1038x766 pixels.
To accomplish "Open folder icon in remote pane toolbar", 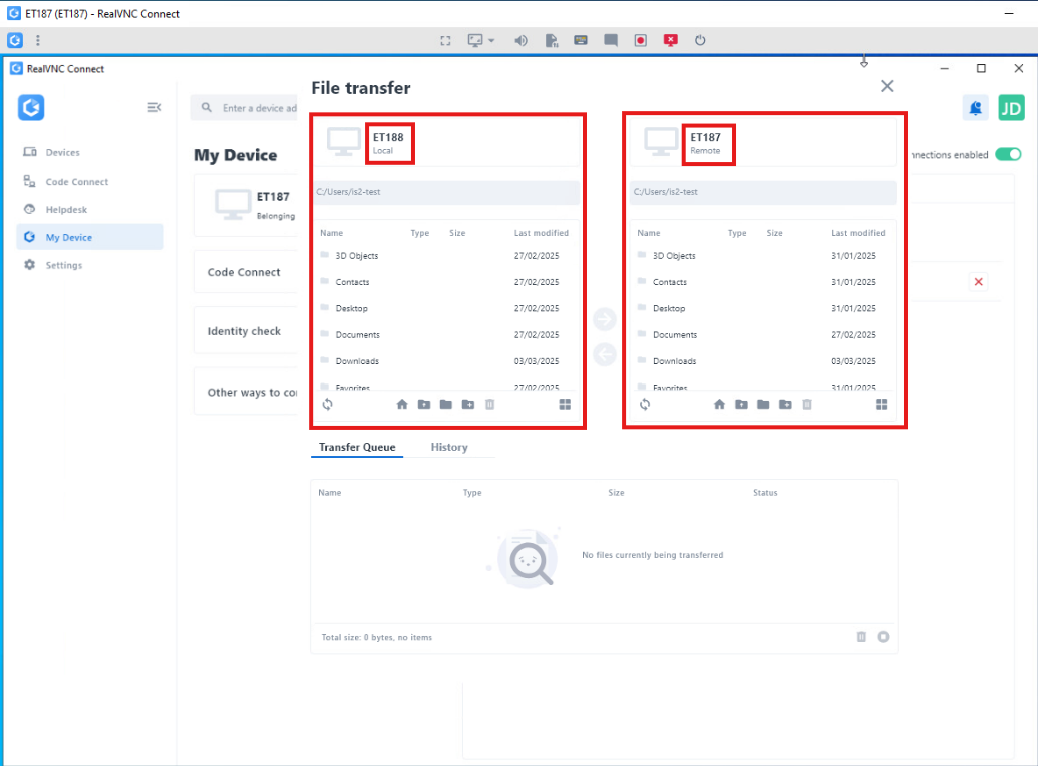I will (x=763, y=405).
